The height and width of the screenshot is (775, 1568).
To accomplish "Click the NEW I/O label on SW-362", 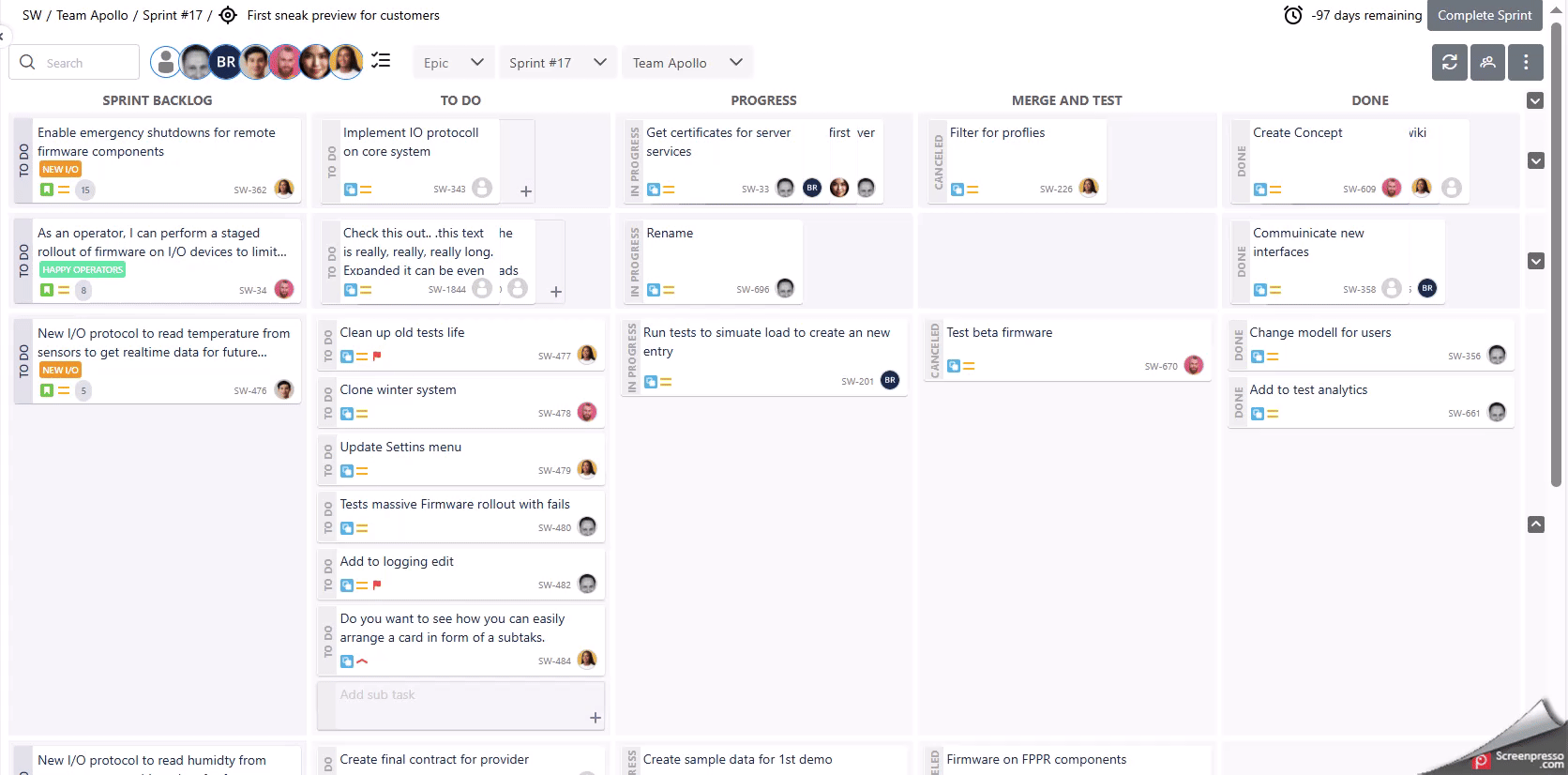I will [61, 169].
